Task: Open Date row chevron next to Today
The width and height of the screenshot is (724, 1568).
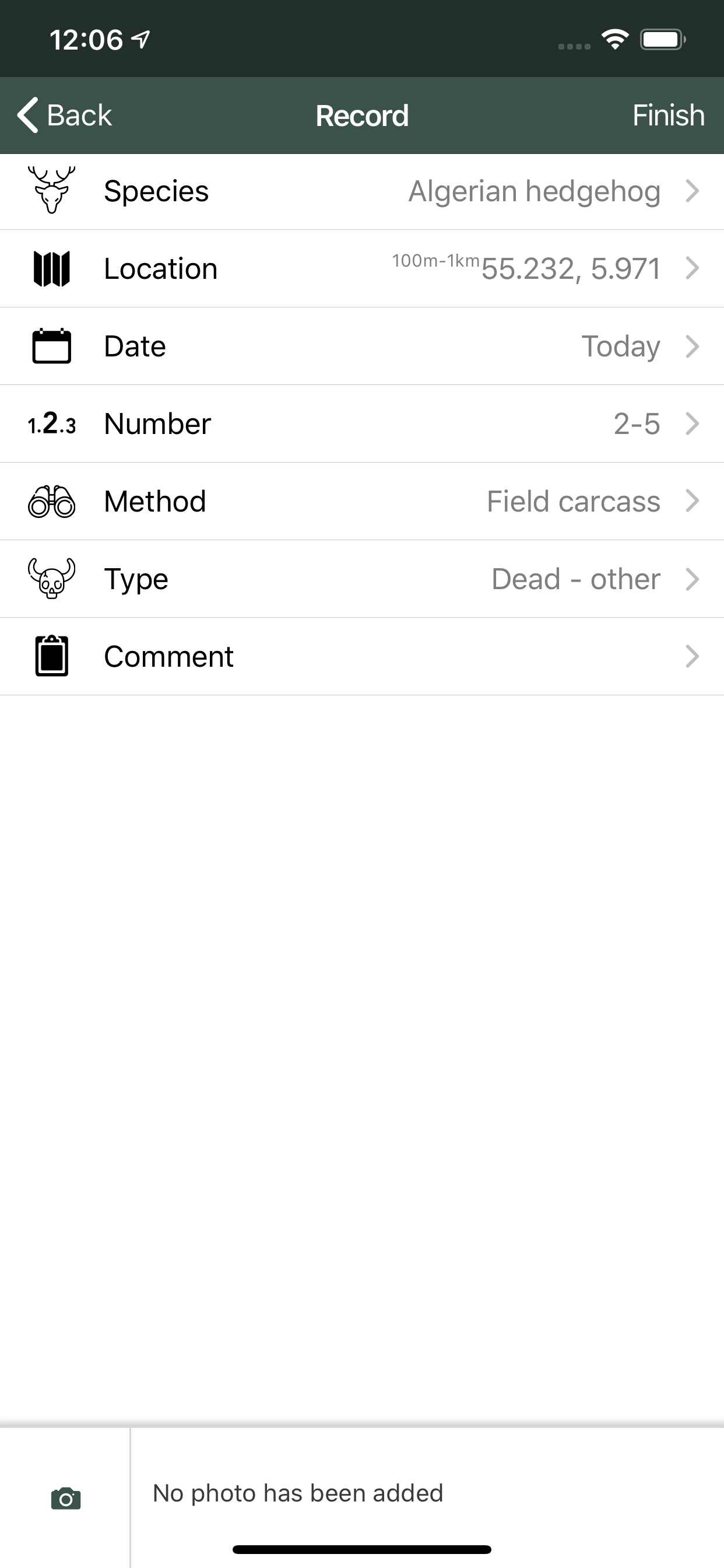Action: pos(693,346)
